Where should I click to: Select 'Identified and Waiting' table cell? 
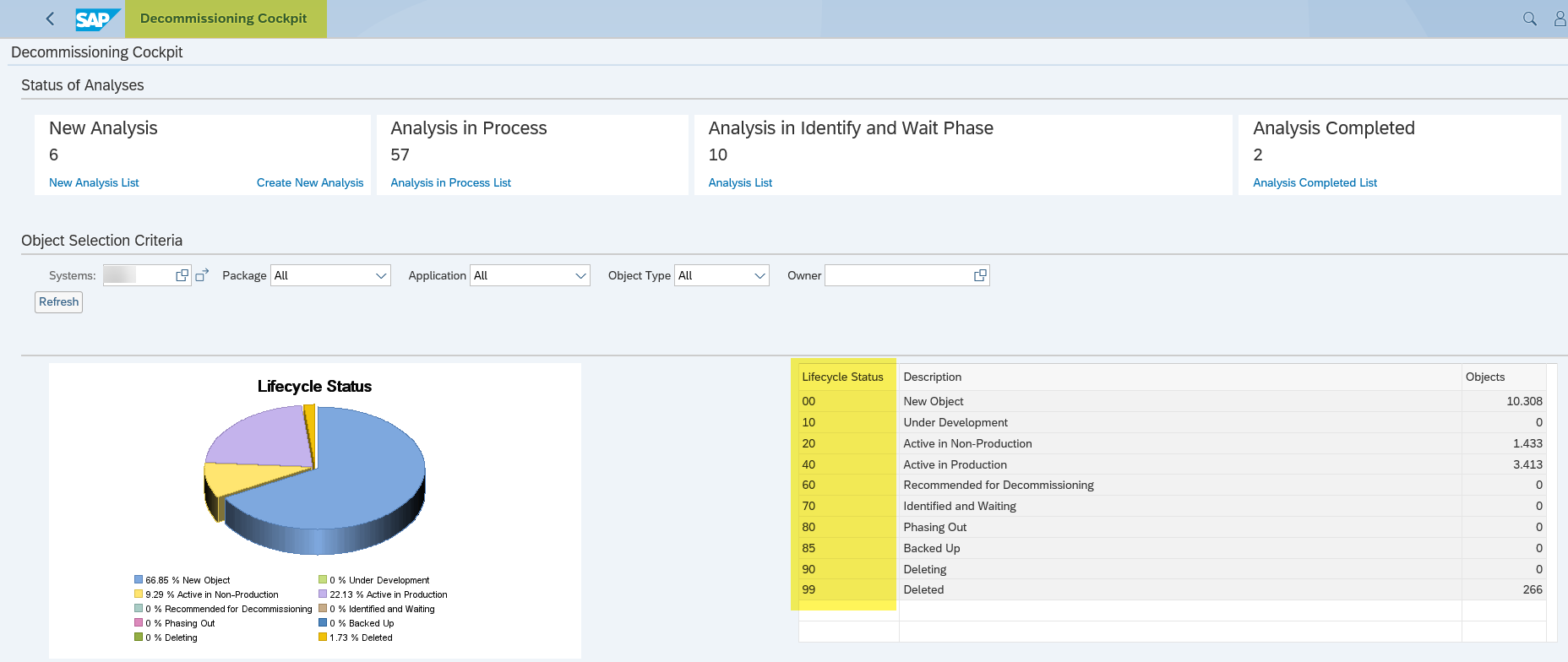click(1180, 506)
